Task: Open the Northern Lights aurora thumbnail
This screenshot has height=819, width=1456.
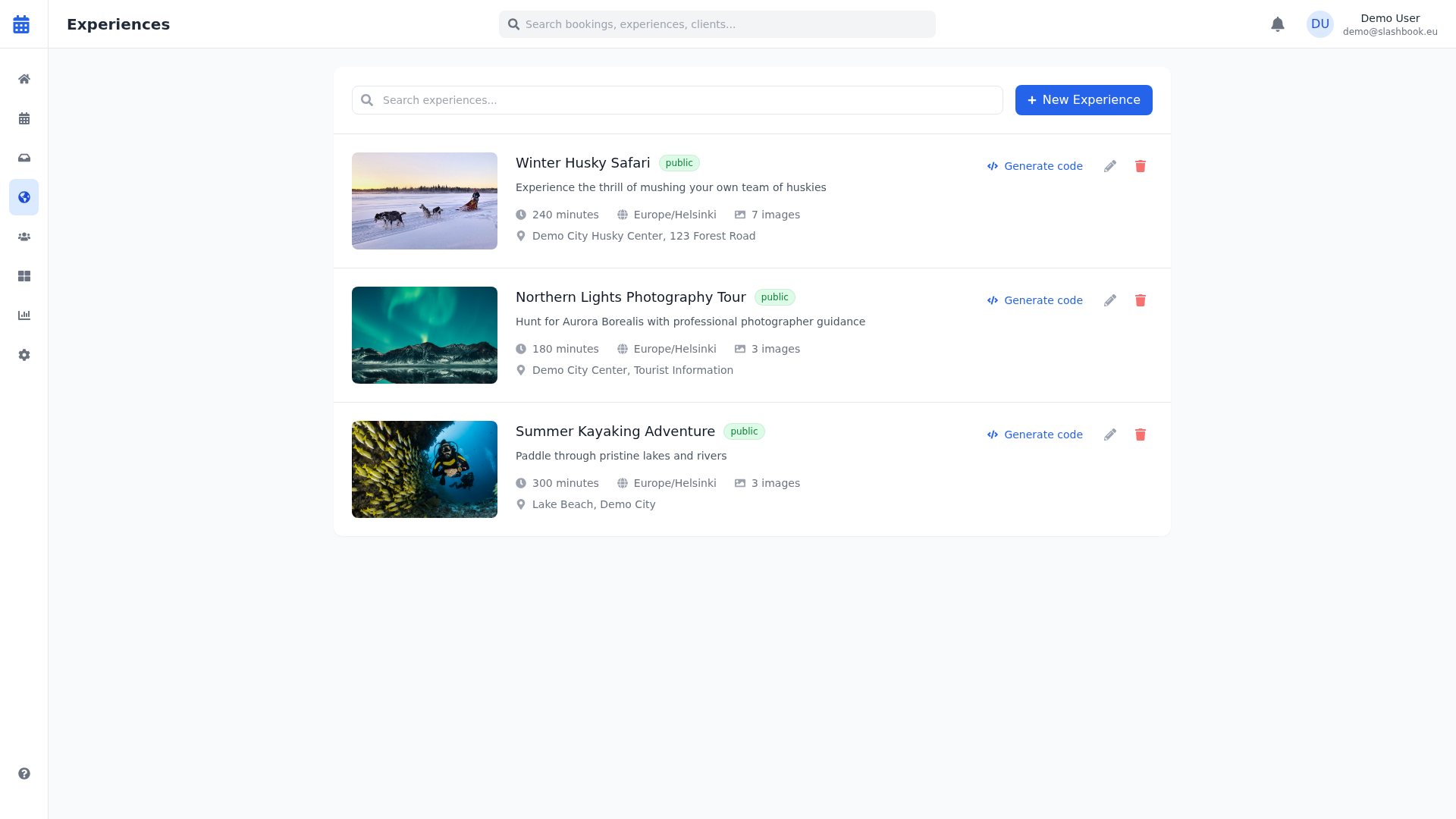Action: coord(425,335)
